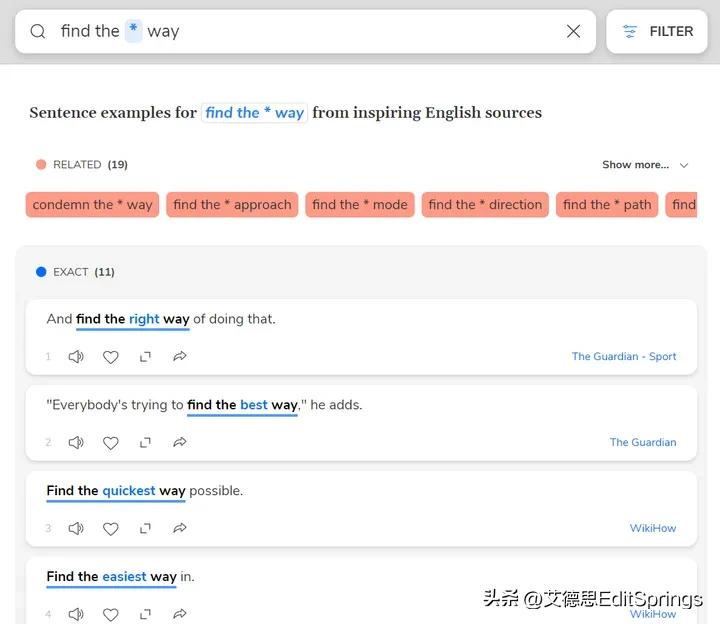Viewport: 720px width, 624px height.
Task: Expand the 'find the best way' sentence card
Action: coord(145,443)
